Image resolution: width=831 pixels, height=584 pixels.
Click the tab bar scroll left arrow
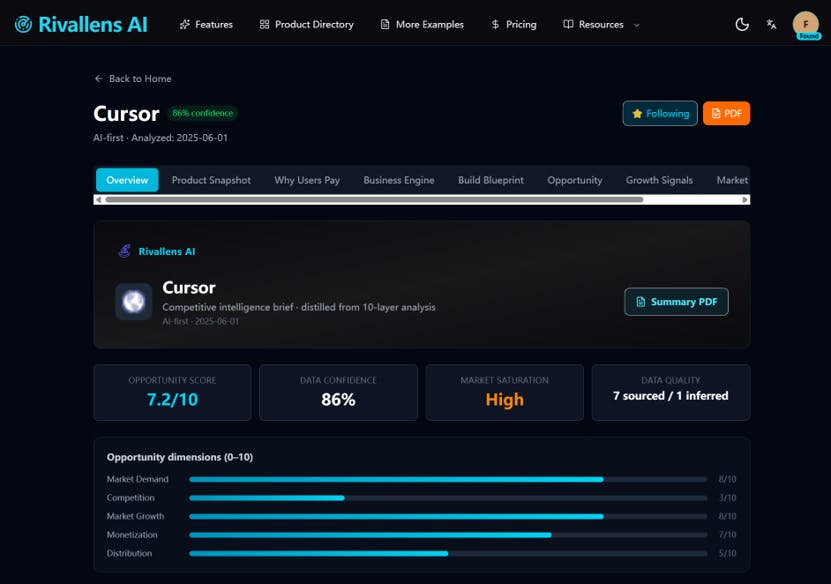point(99,200)
